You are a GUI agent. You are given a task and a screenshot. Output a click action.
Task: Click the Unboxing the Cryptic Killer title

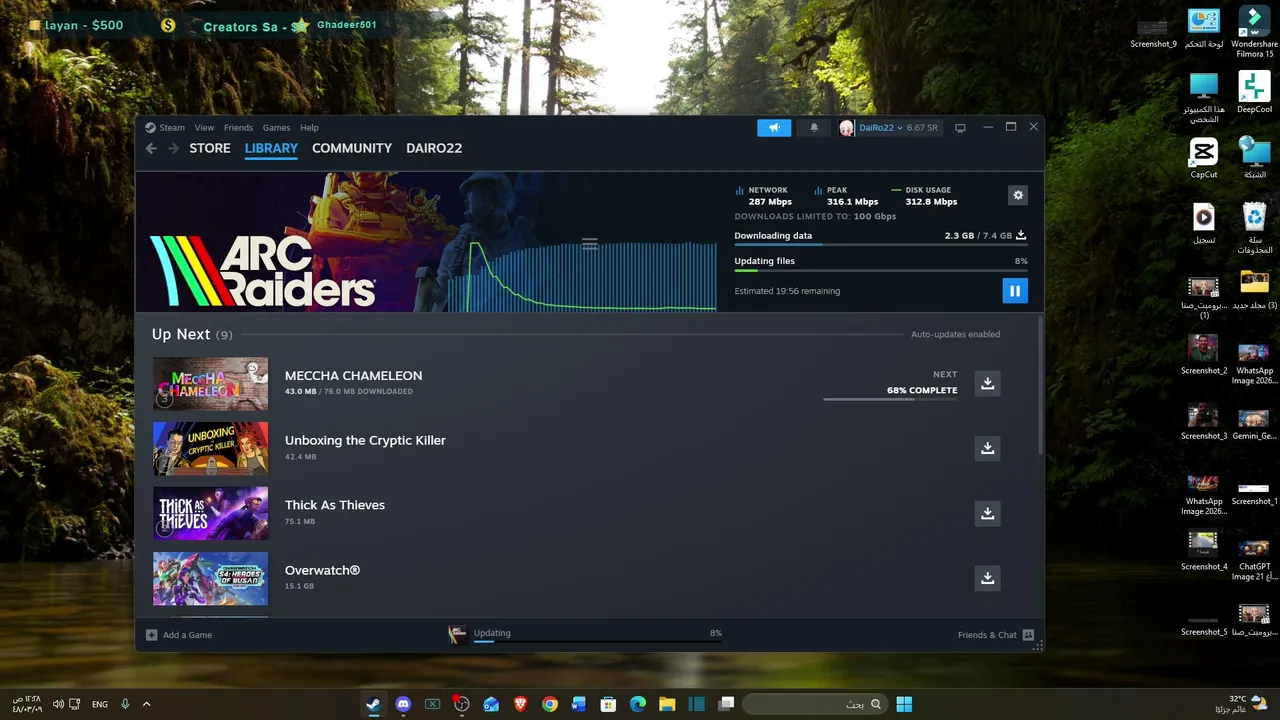coord(365,440)
